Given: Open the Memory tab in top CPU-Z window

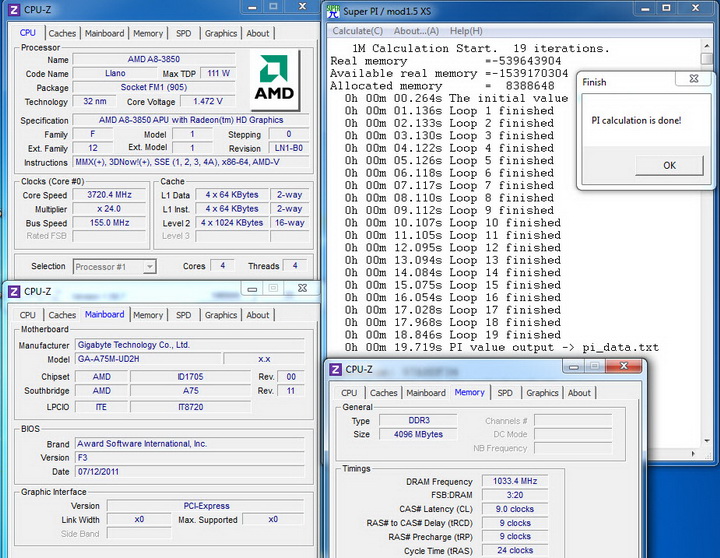Looking at the screenshot, I should (148, 33).
